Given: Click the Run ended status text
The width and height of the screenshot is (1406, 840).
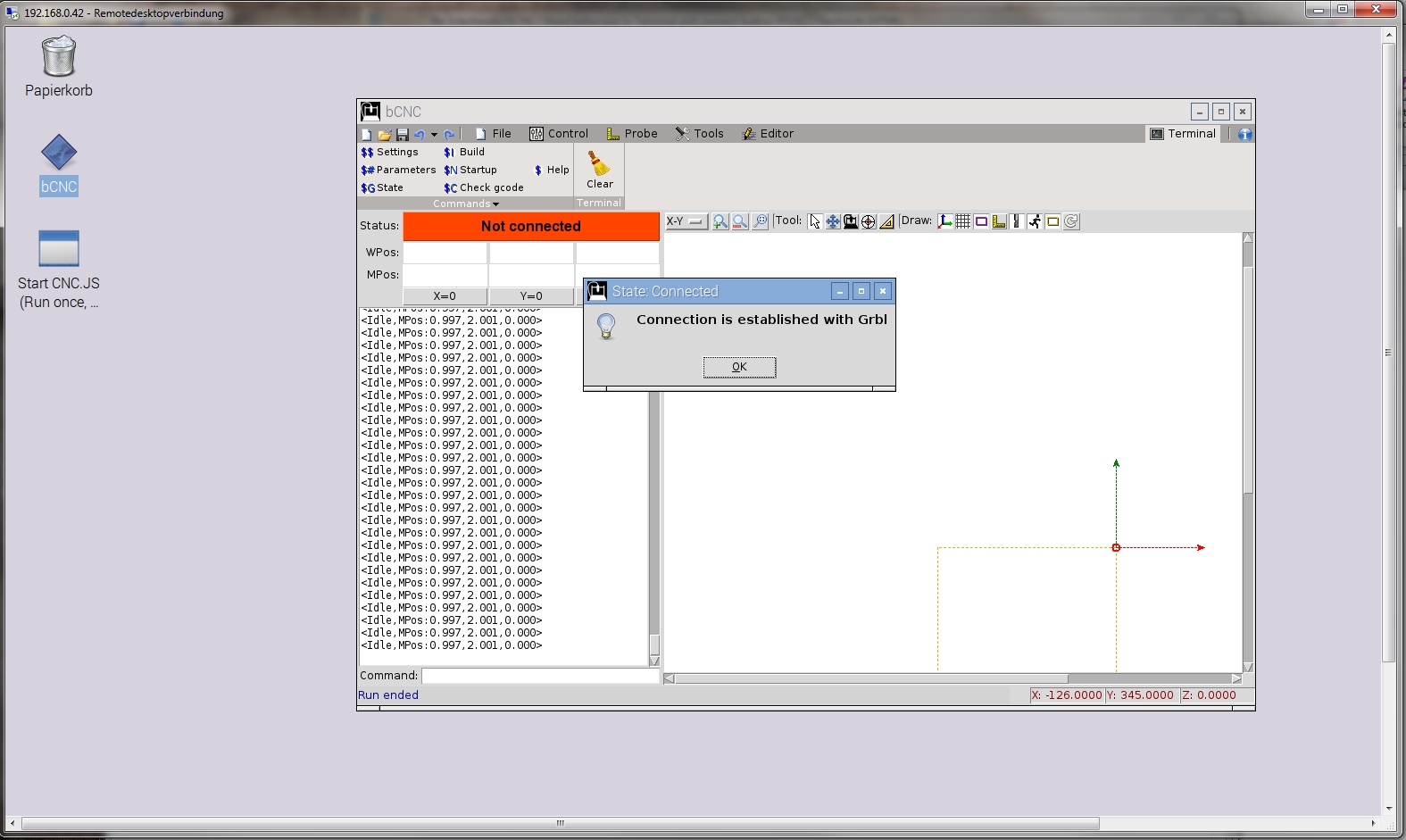Looking at the screenshot, I should coord(388,695).
